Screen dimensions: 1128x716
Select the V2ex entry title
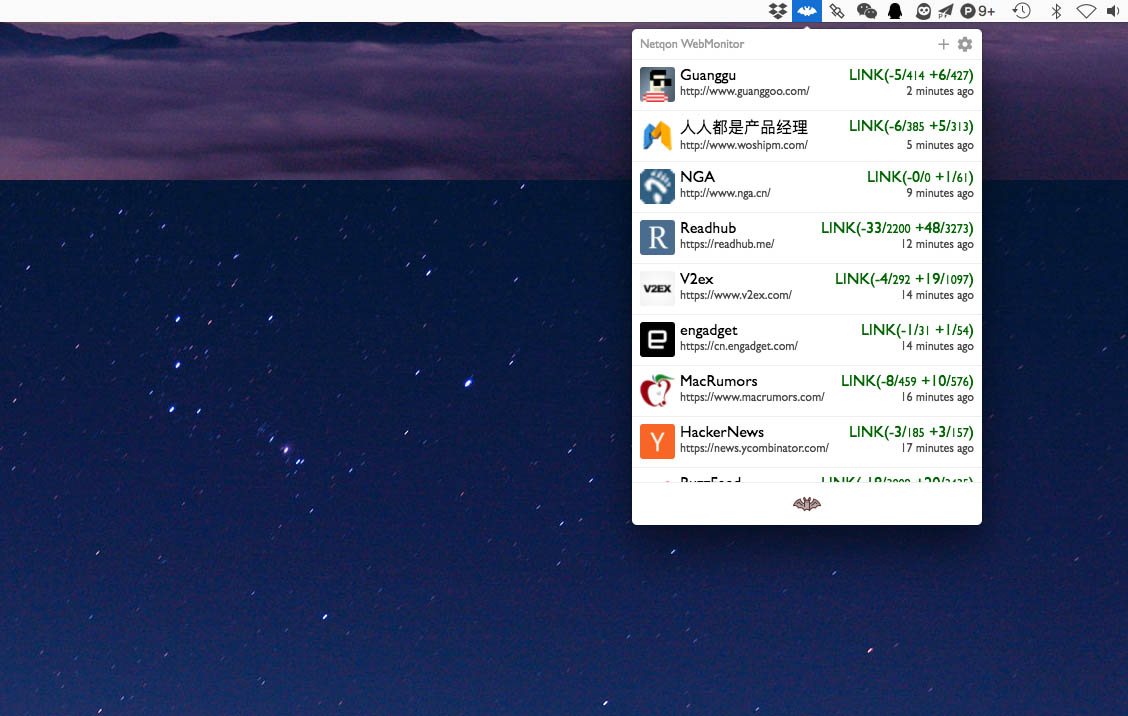(696, 279)
